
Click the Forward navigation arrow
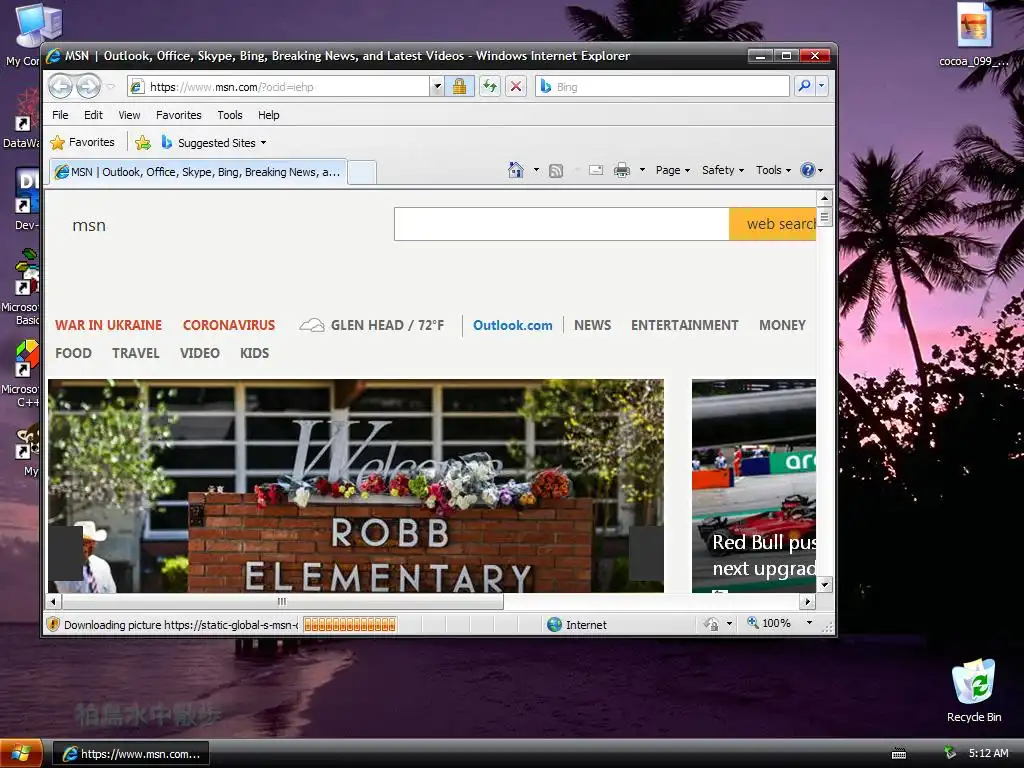[x=88, y=86]
